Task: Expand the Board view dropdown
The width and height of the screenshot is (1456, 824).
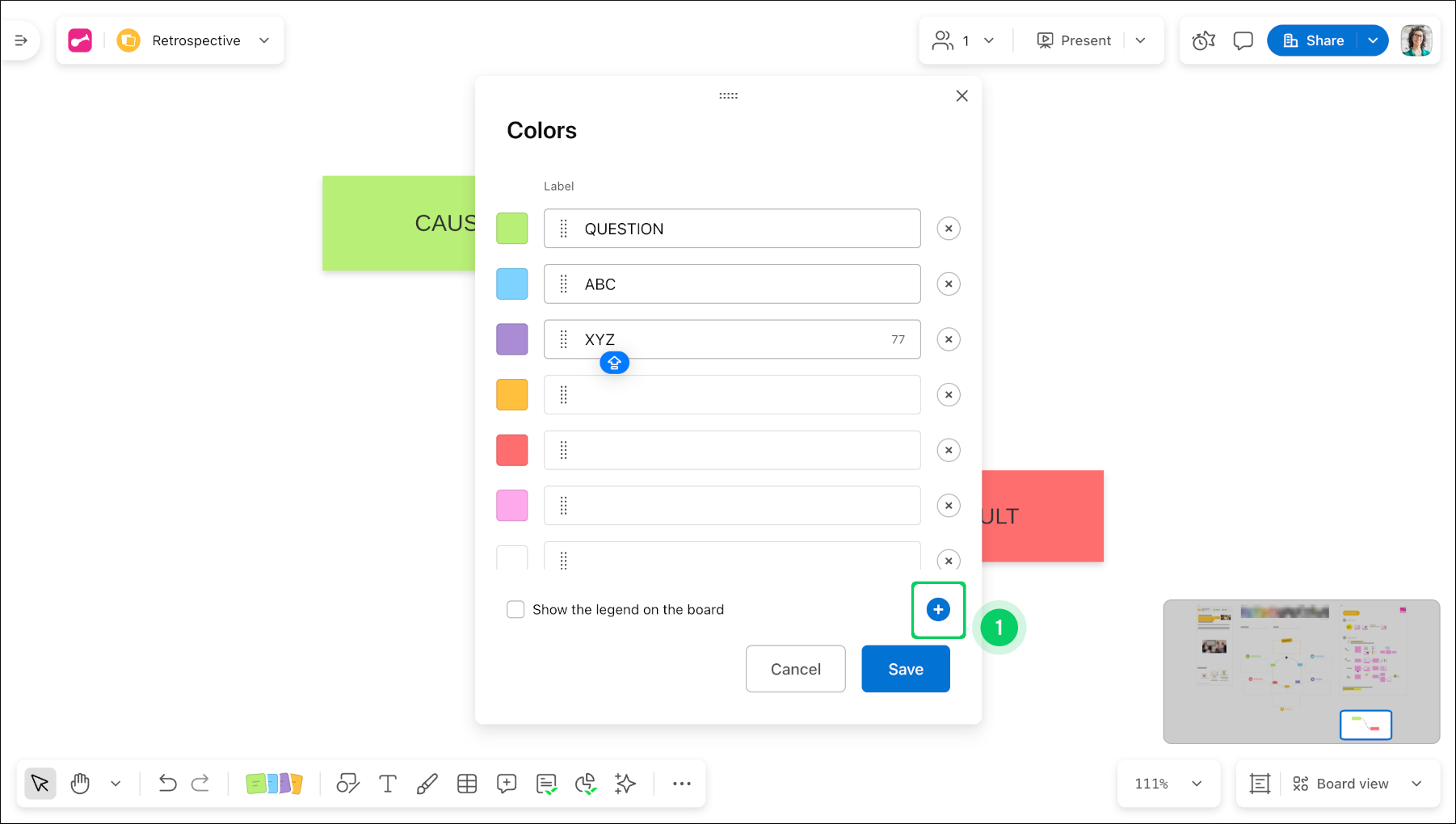Action: tap(1416, 784)
